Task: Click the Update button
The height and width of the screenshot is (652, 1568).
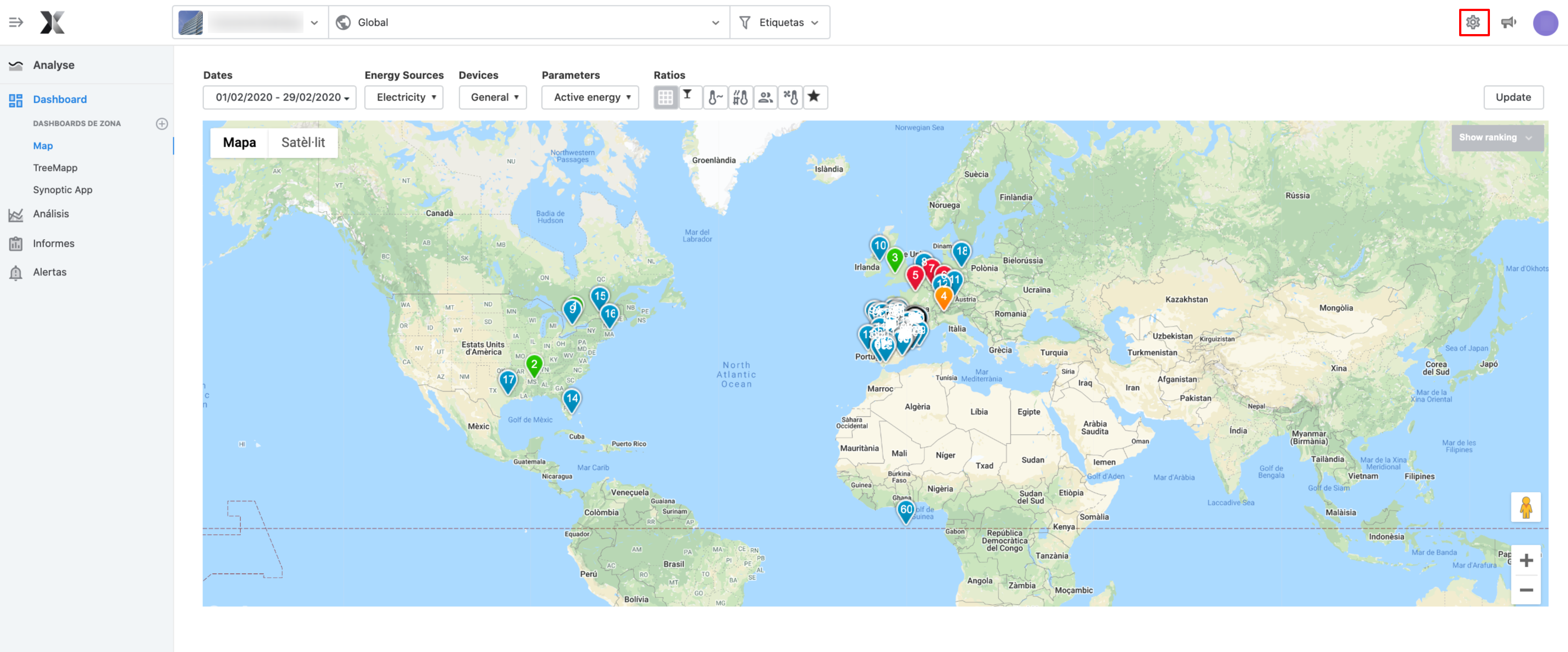Action: [x=1513, y=97]
